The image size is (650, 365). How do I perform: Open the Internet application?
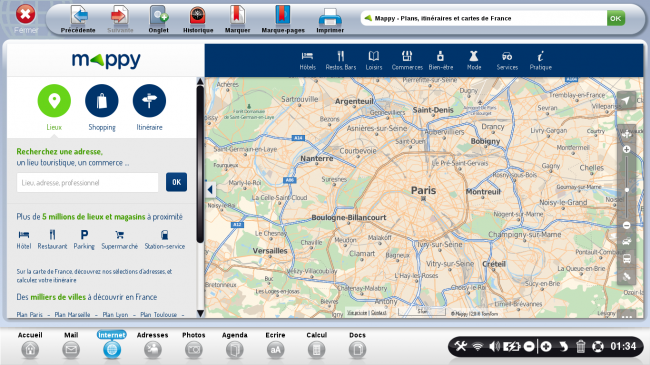[x=112, y=345]
